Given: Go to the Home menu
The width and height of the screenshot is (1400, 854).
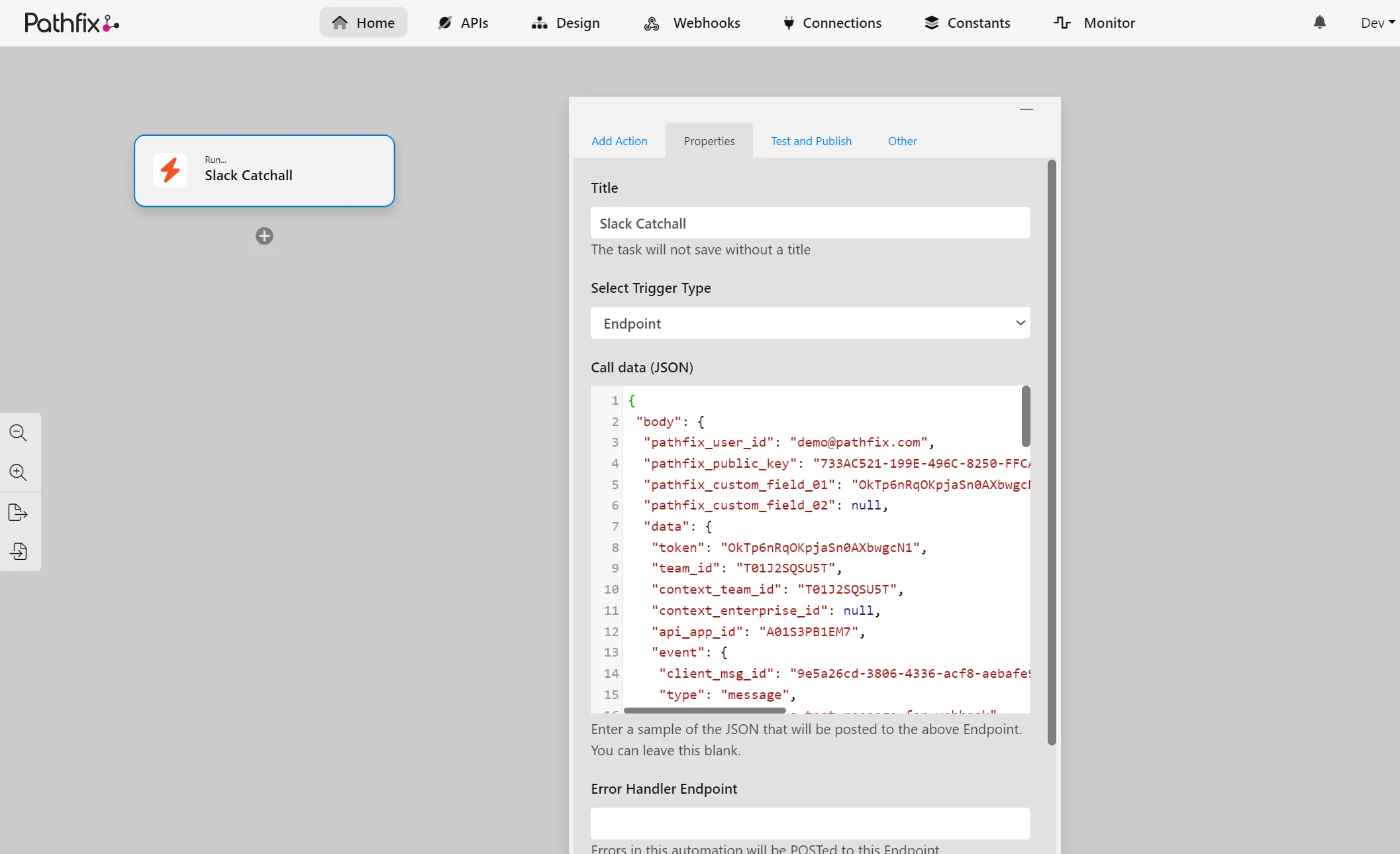Looking at the screenshot, I should point(364,23).
